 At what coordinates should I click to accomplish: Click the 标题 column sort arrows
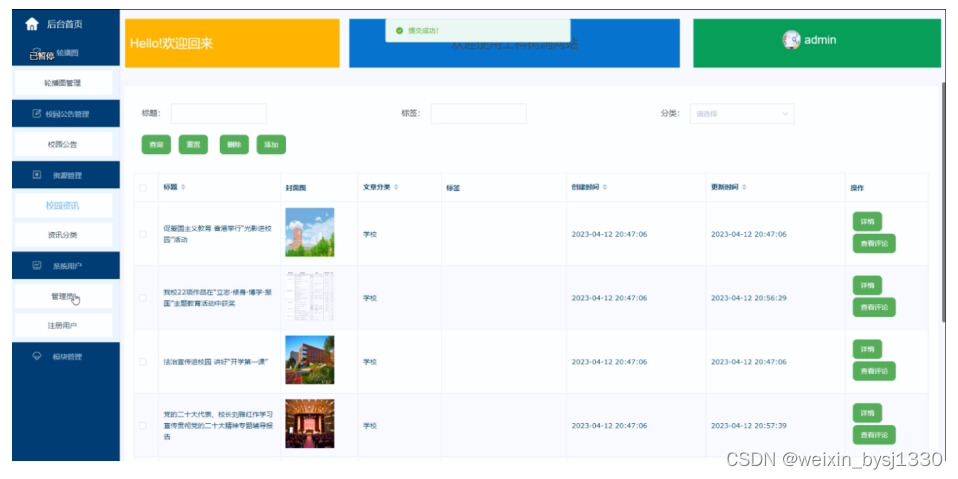183,188
